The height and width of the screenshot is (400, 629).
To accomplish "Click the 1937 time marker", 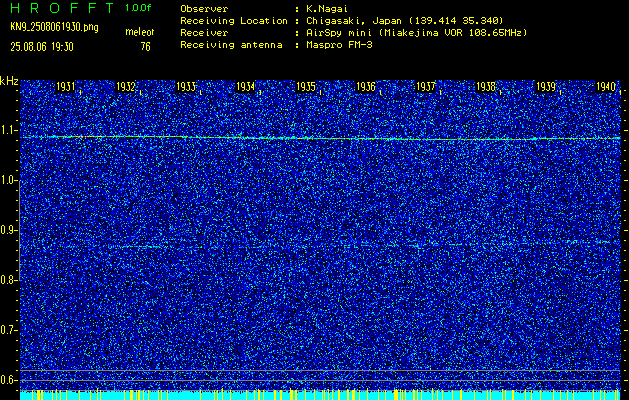I will (x=426, y=86).
